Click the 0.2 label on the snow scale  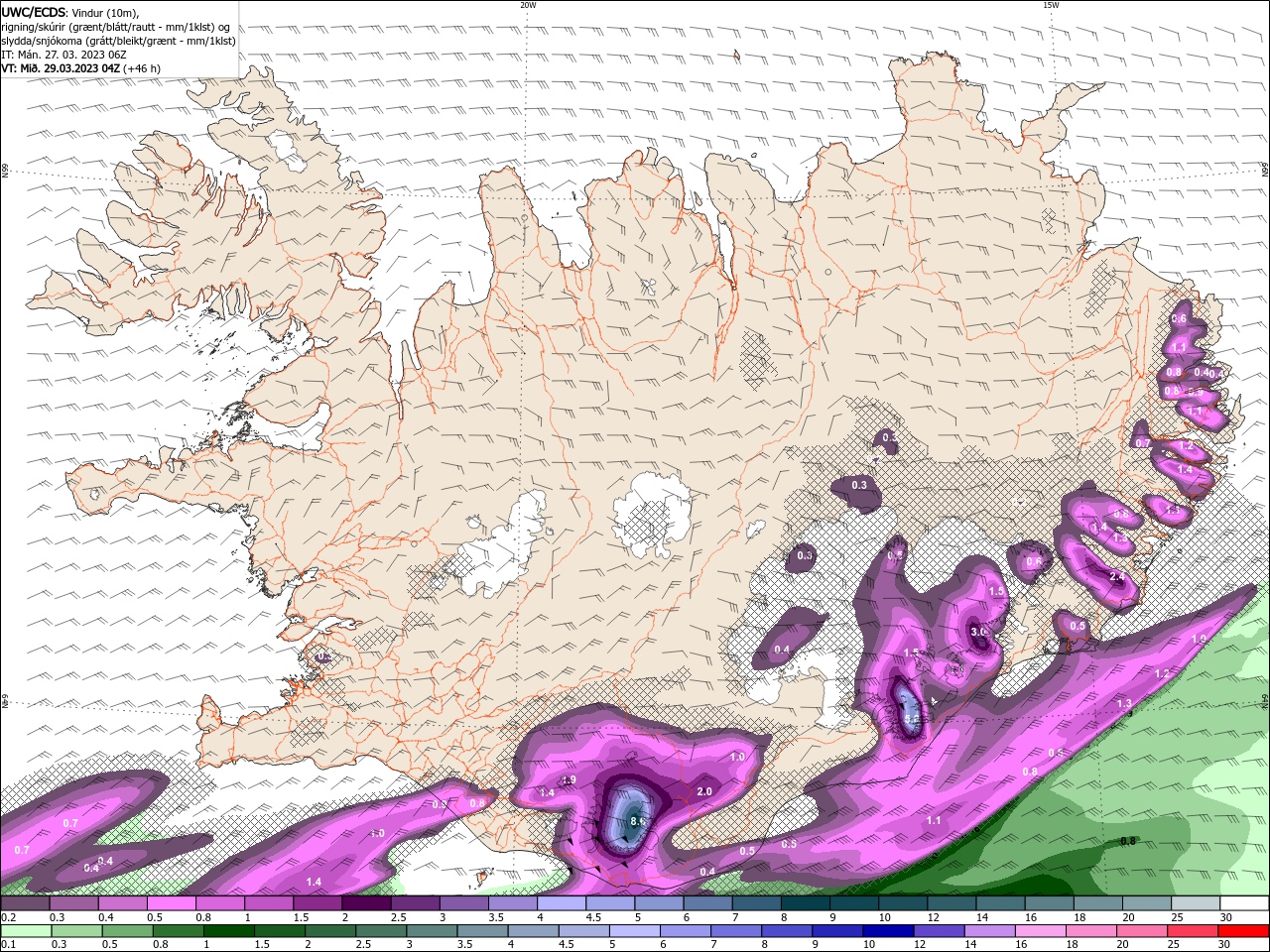[x=8, y=918]
